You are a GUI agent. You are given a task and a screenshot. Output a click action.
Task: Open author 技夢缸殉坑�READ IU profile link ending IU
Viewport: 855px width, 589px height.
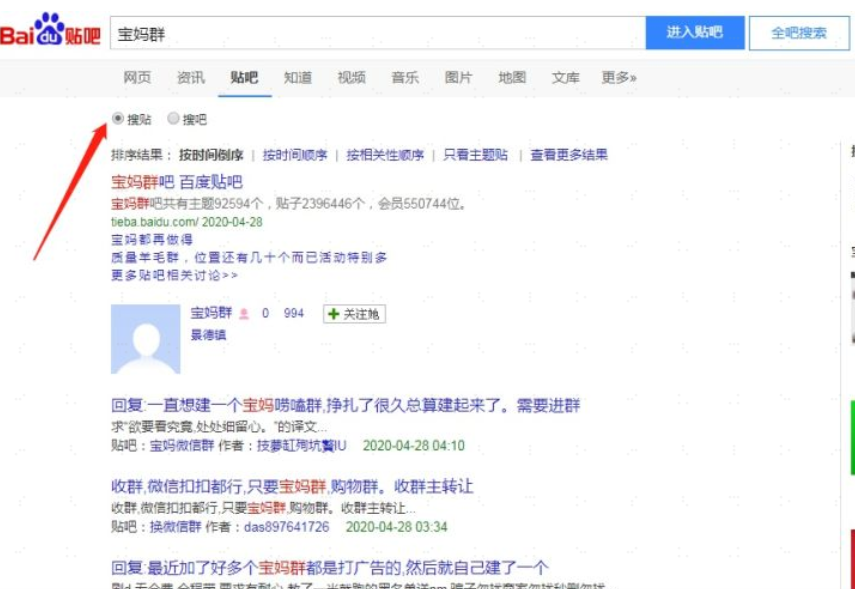click(x=302, y=446)
